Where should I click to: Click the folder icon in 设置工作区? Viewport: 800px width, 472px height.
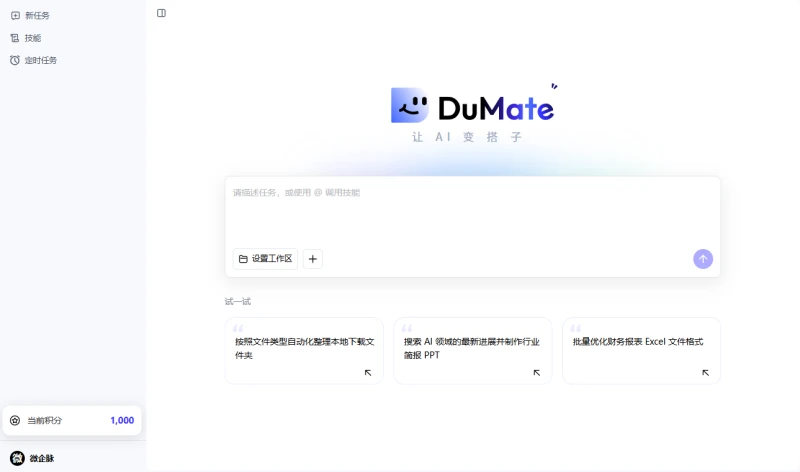coord(243,259)
